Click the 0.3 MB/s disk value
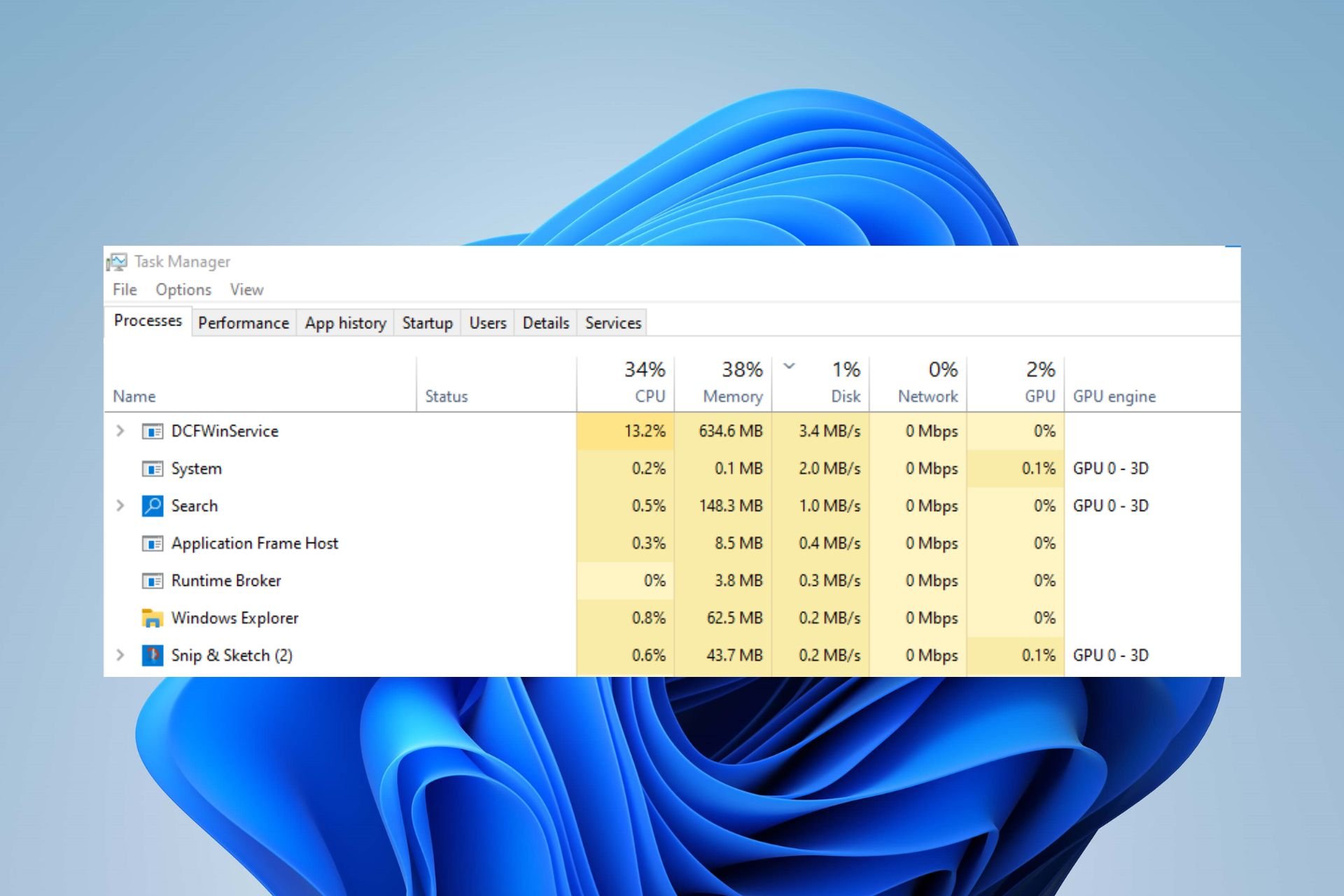Screen dimensions: 1344x896 coord(829,580)
